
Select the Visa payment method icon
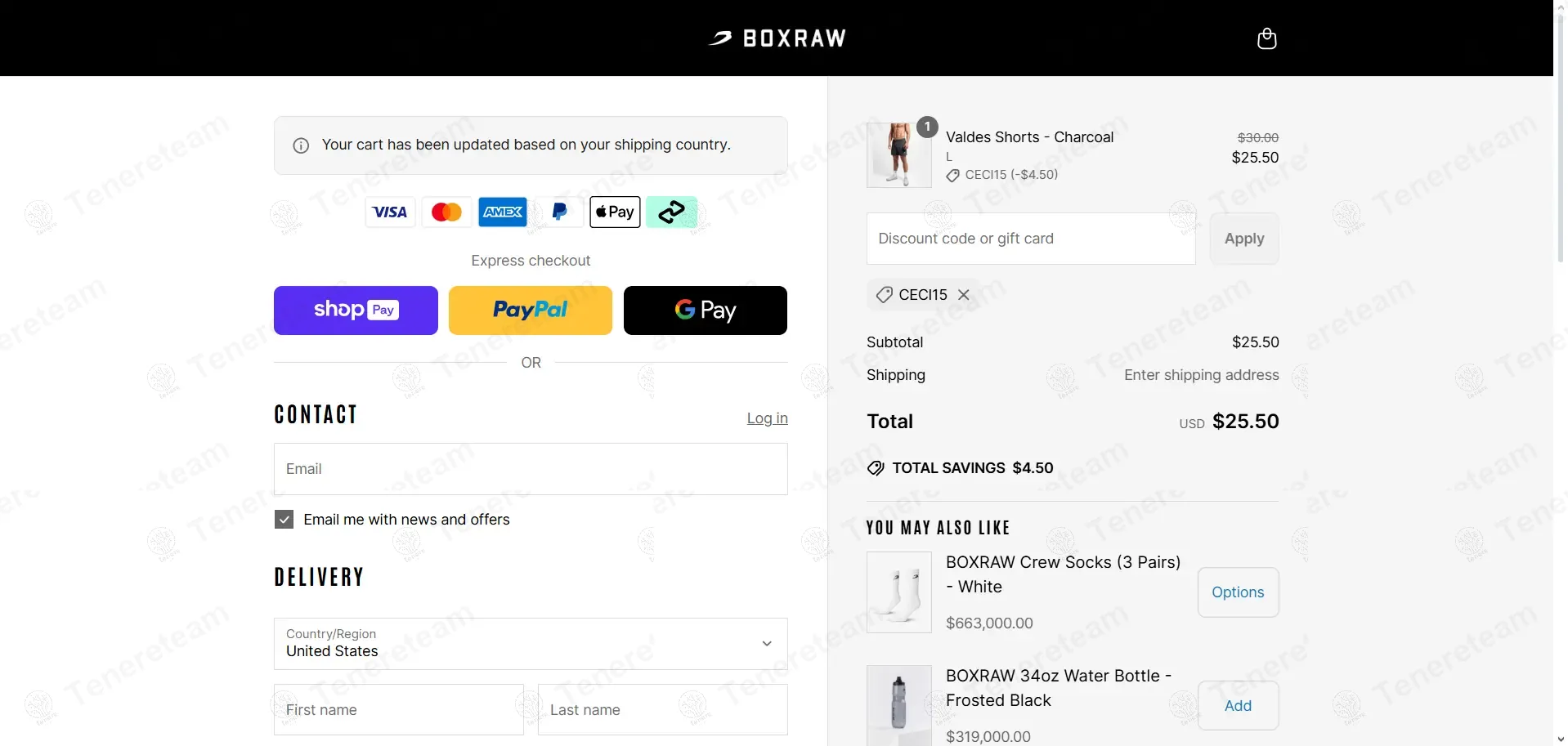point(389,212)
